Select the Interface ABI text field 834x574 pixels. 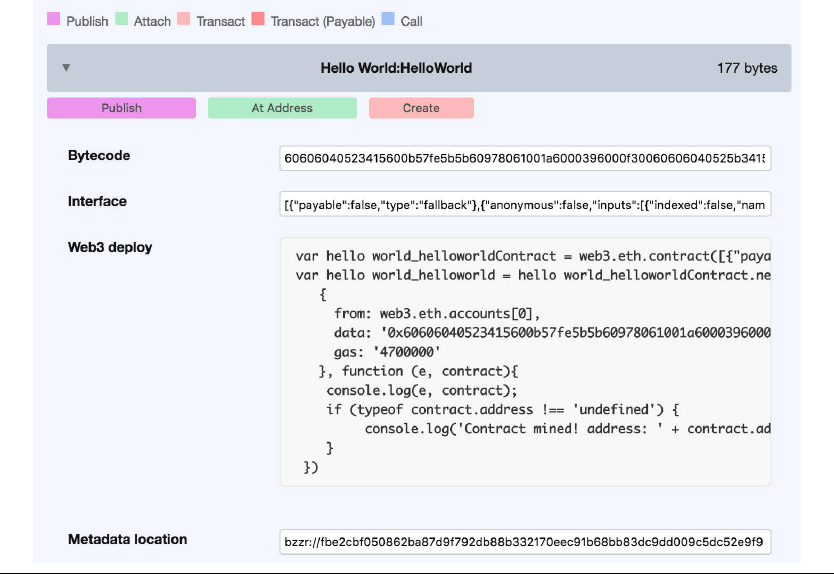[x=525, y=205]
